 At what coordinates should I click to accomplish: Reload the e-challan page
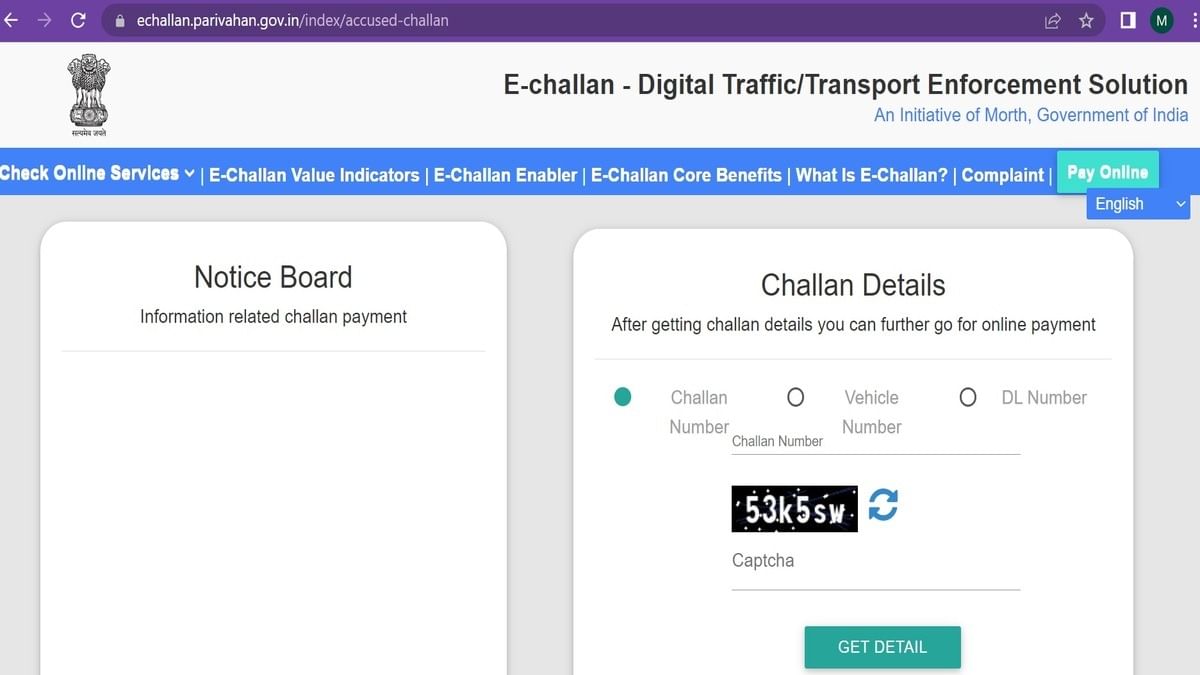(78, 20)
